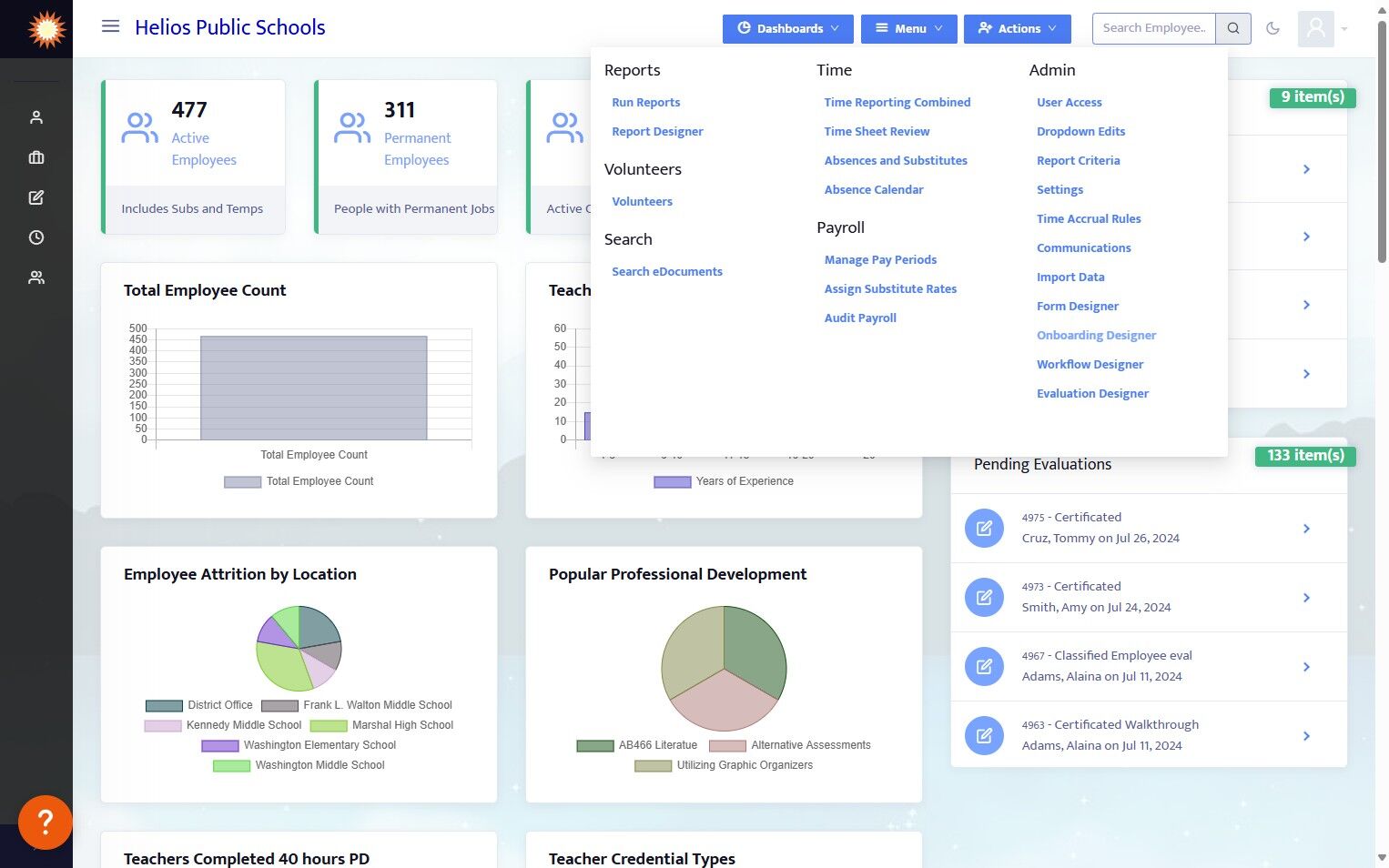Toggle dark mode moon icon
Image resolution: width=1389 pixels, height=868 pixels.
point(1272,28)
